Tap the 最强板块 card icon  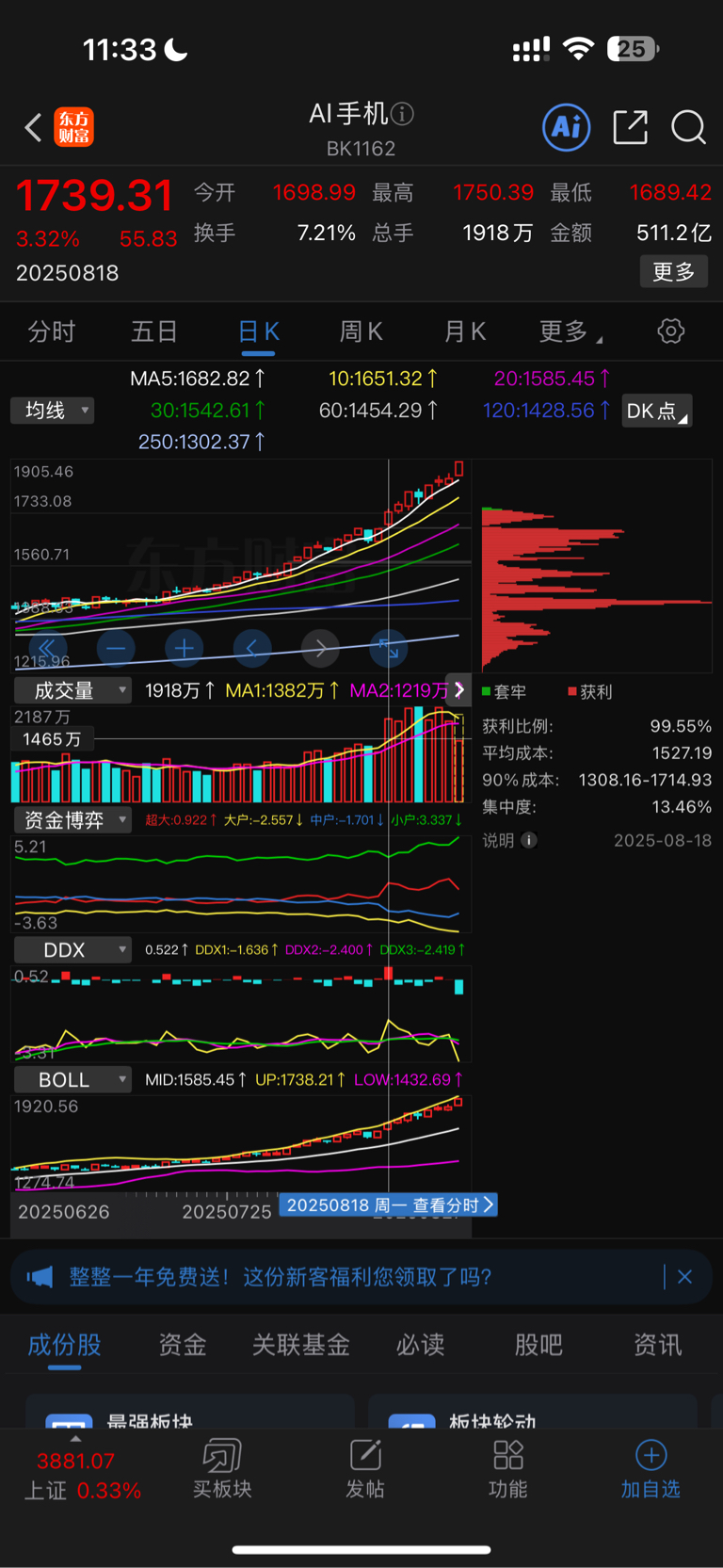[x=69, y=1421]
